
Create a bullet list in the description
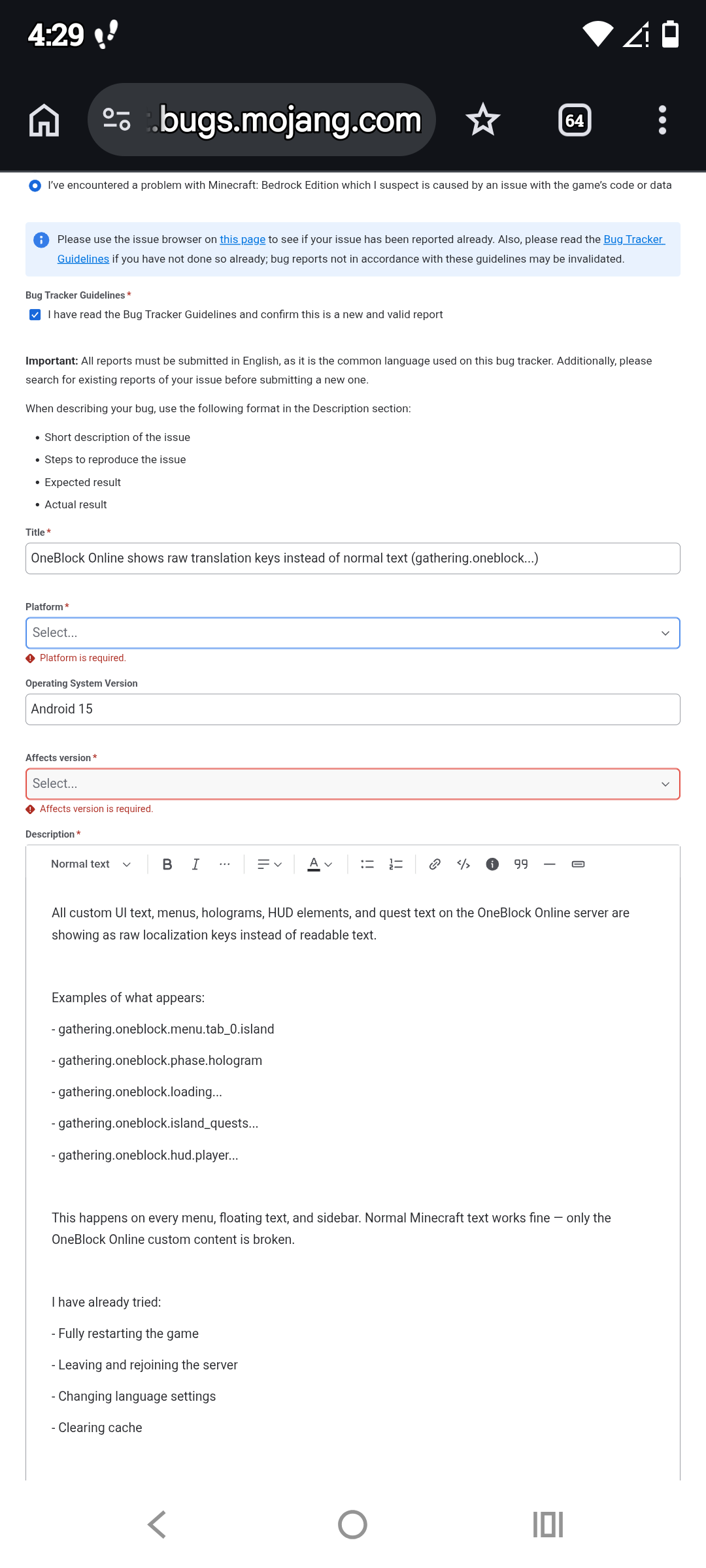pyautogui.click(x=367, y=864)
